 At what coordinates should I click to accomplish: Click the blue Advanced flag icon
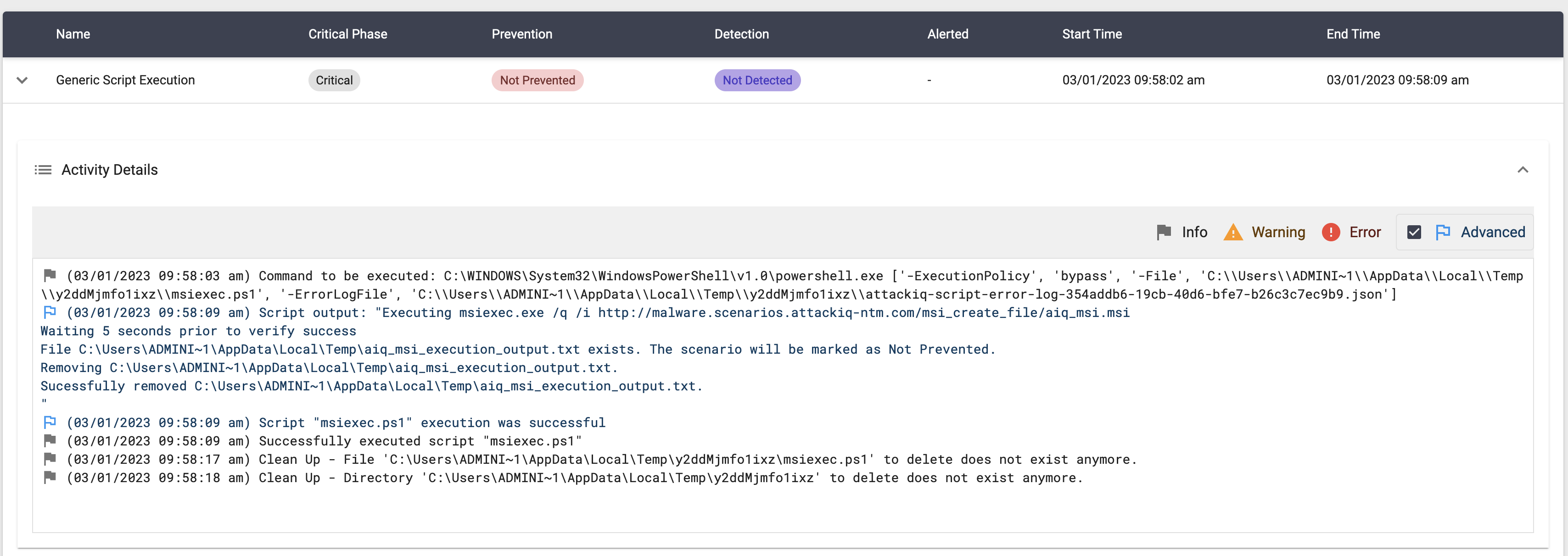click(x=1443, y=232)
